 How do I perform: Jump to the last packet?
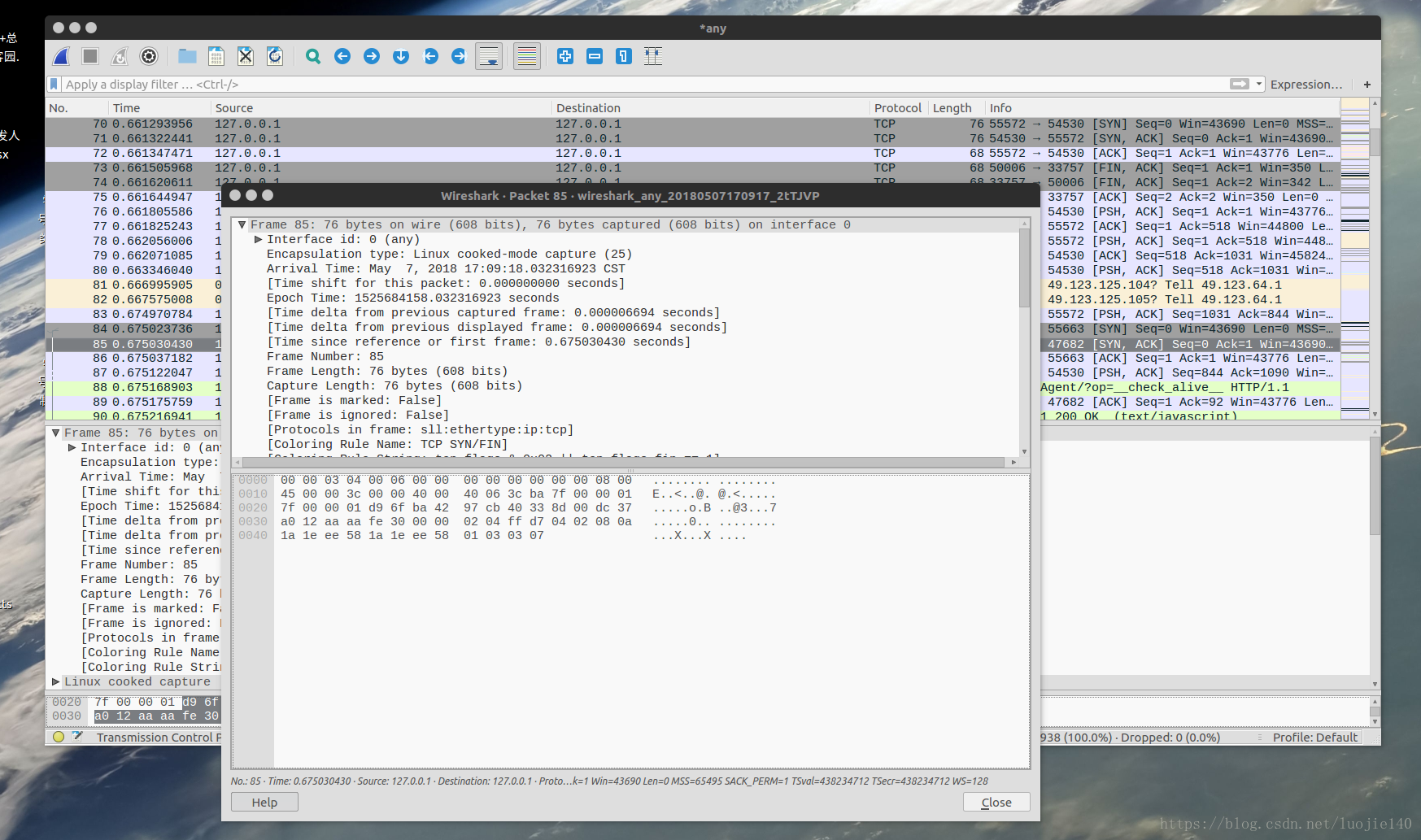460,56
